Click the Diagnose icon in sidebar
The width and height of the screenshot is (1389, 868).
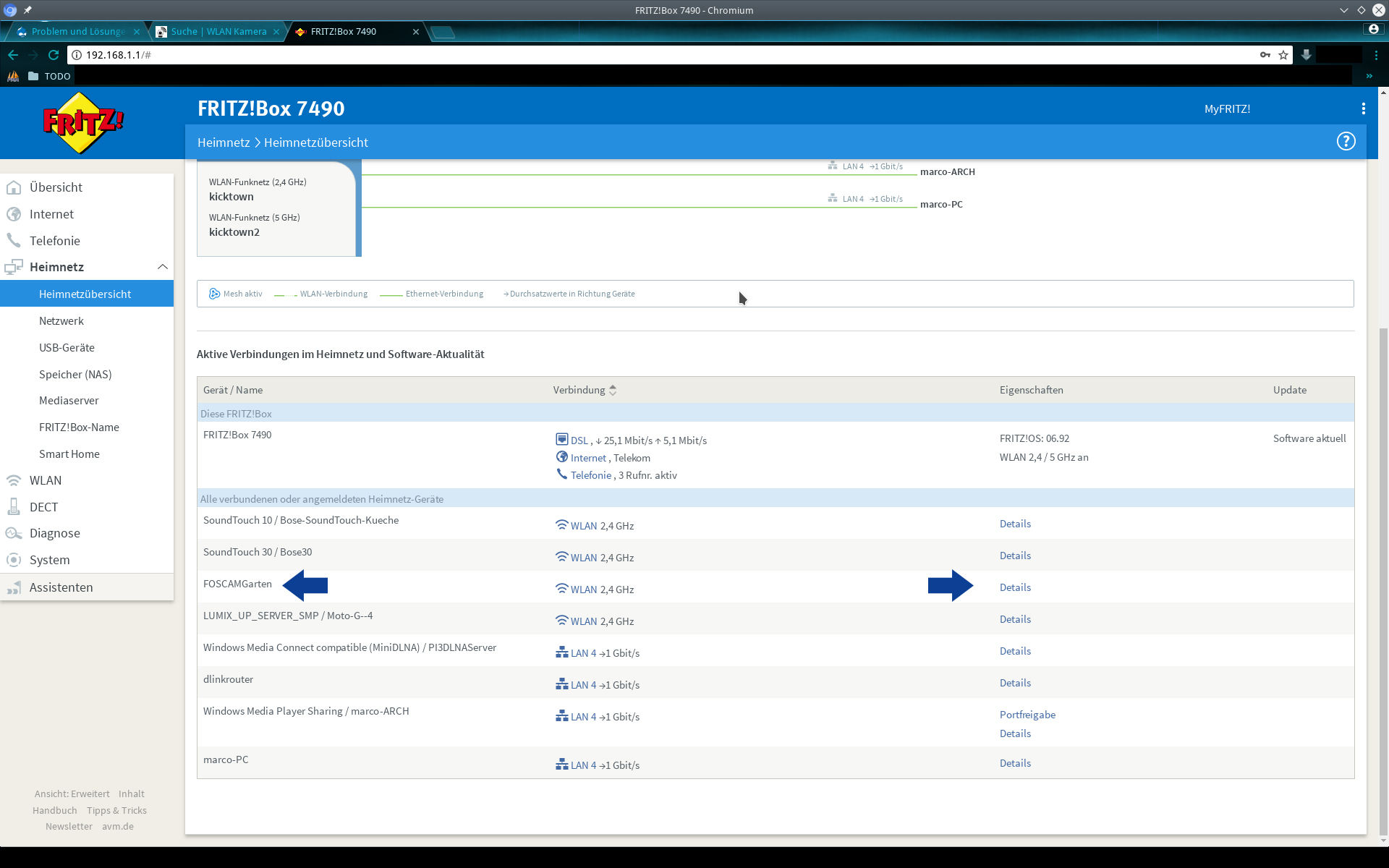tap(14, 533)
